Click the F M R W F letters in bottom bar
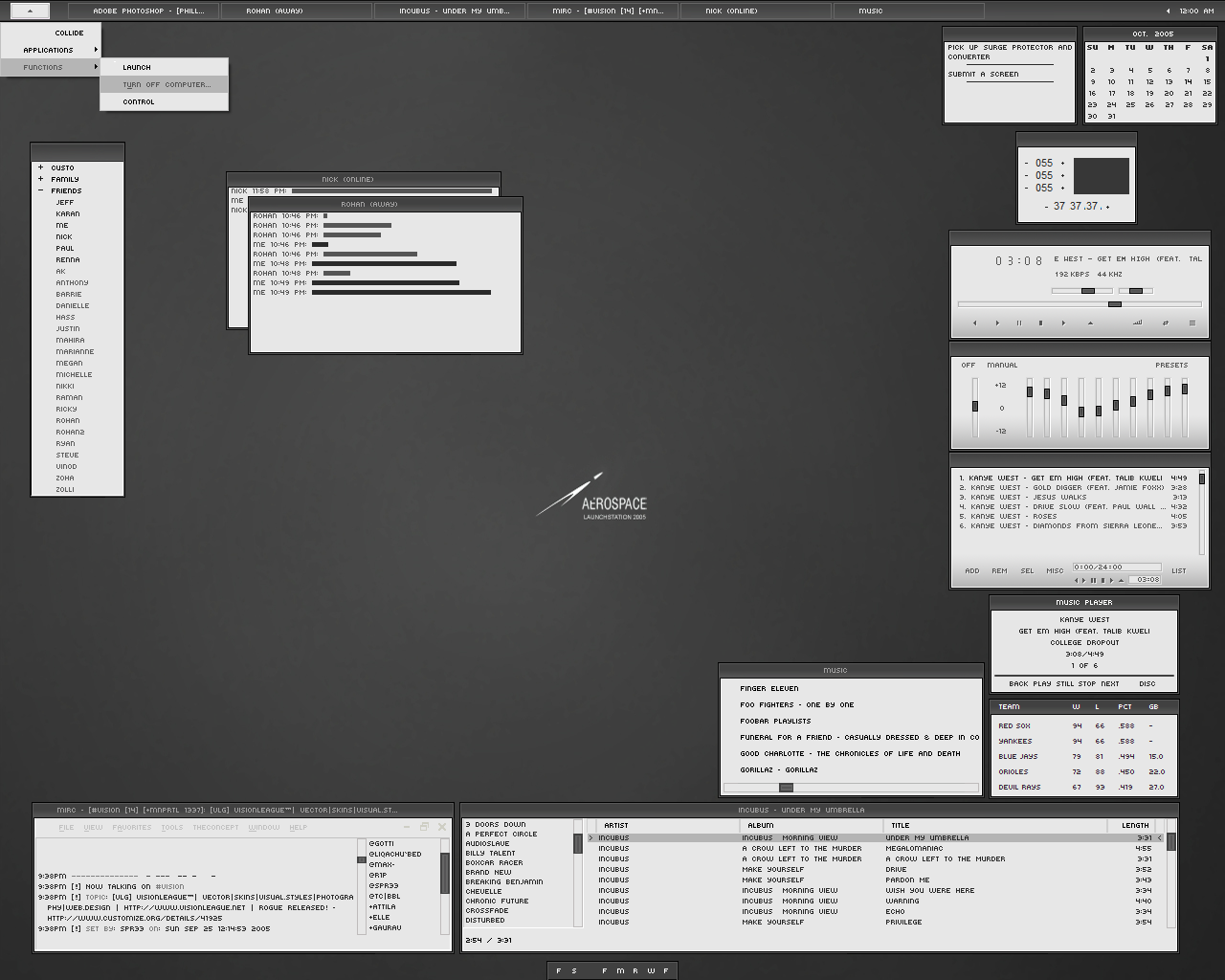 pyautogui.click(x=635, y=970)
